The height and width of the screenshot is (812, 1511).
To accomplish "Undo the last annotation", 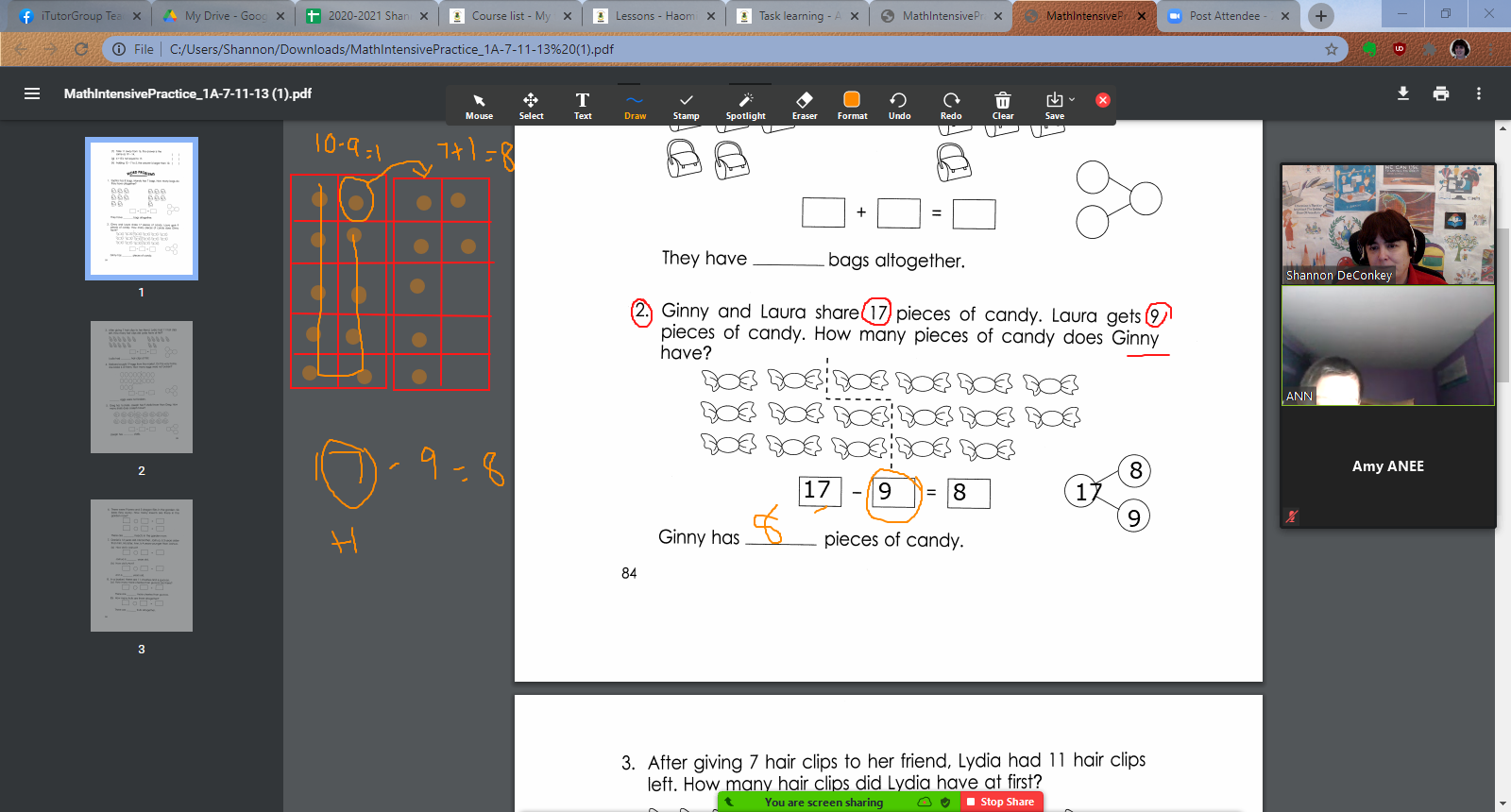I will [899, 105].
